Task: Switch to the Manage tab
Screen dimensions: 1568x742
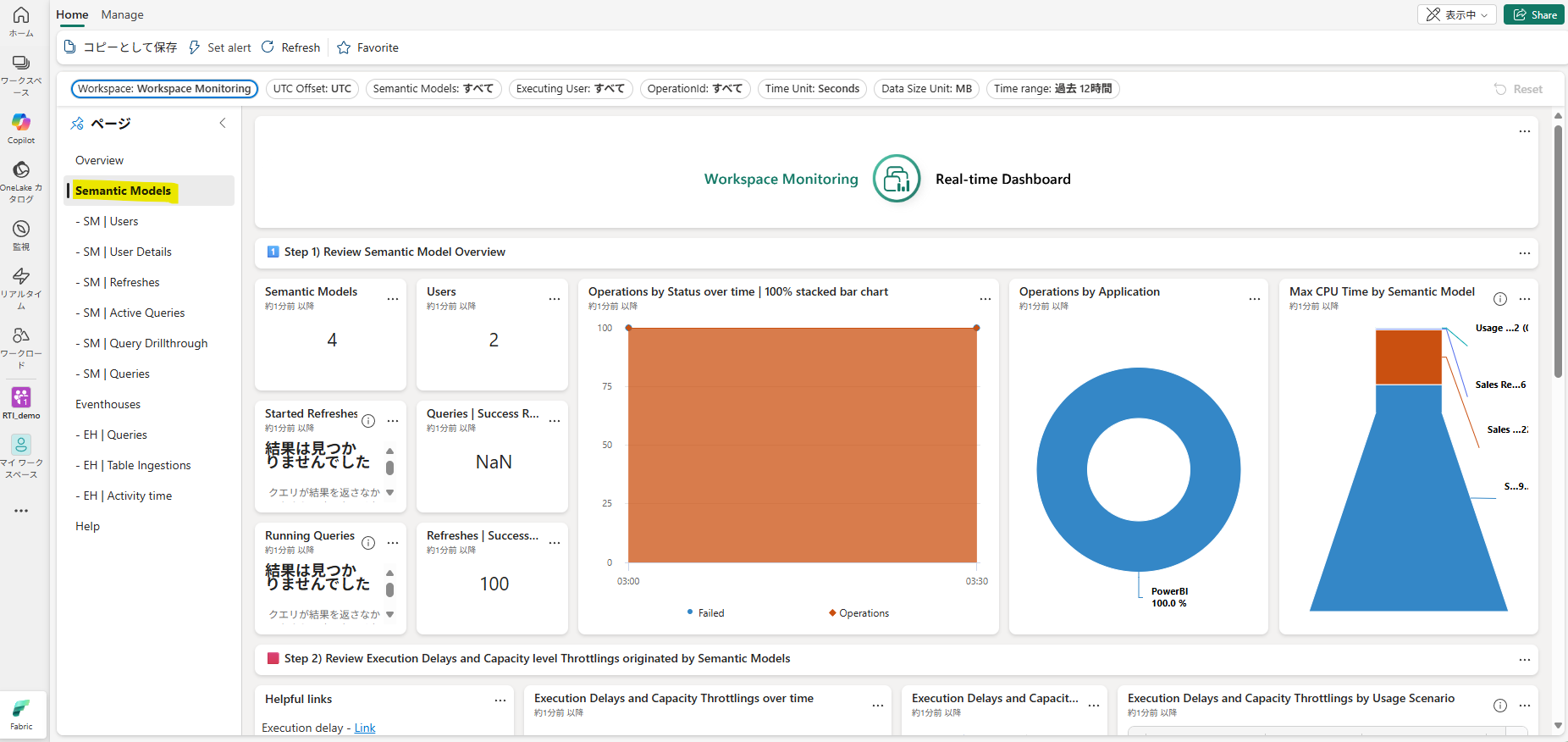Action: [x=122, y=14]
